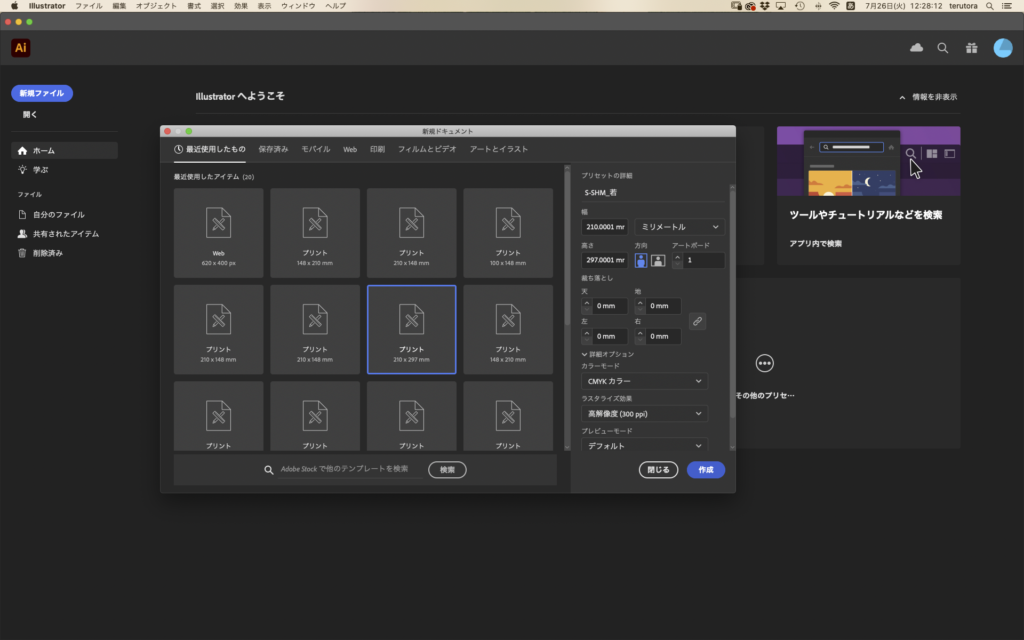This screenshot has height=640, width=1024.
Task: Open the gift (What's New) icon
Action: [972, 48]
